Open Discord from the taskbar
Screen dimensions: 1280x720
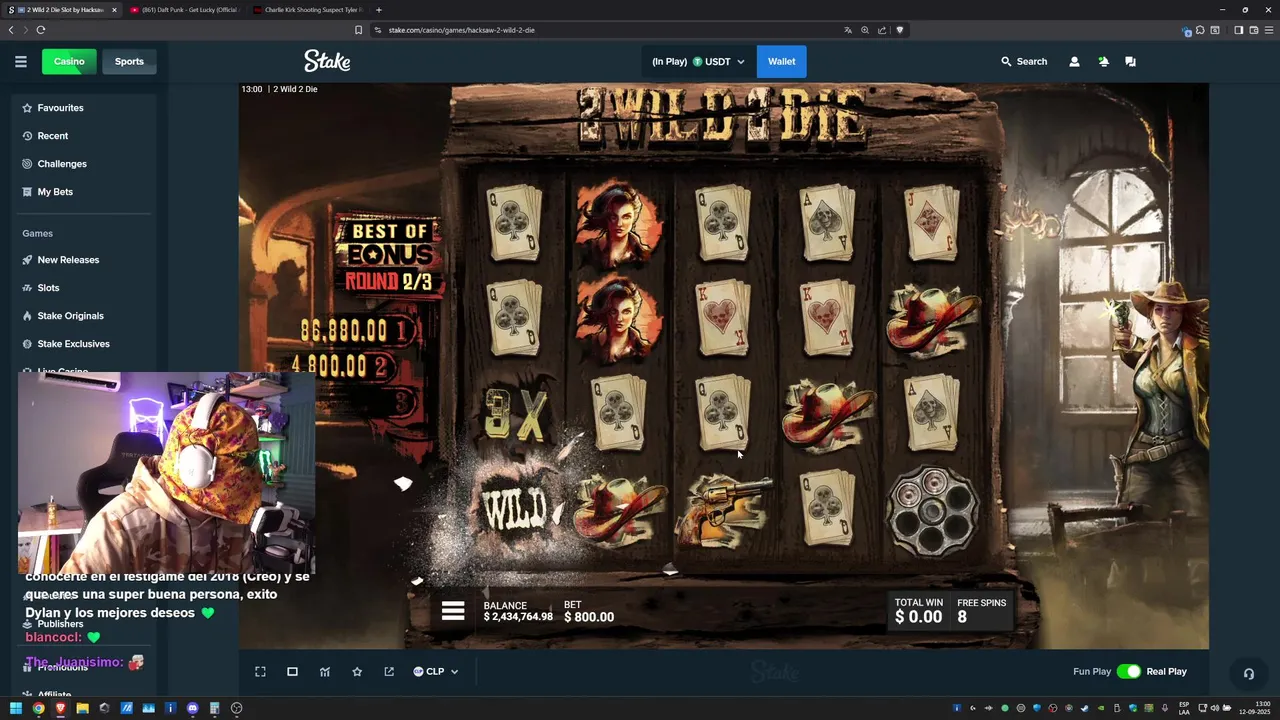(x=192, y=708)
